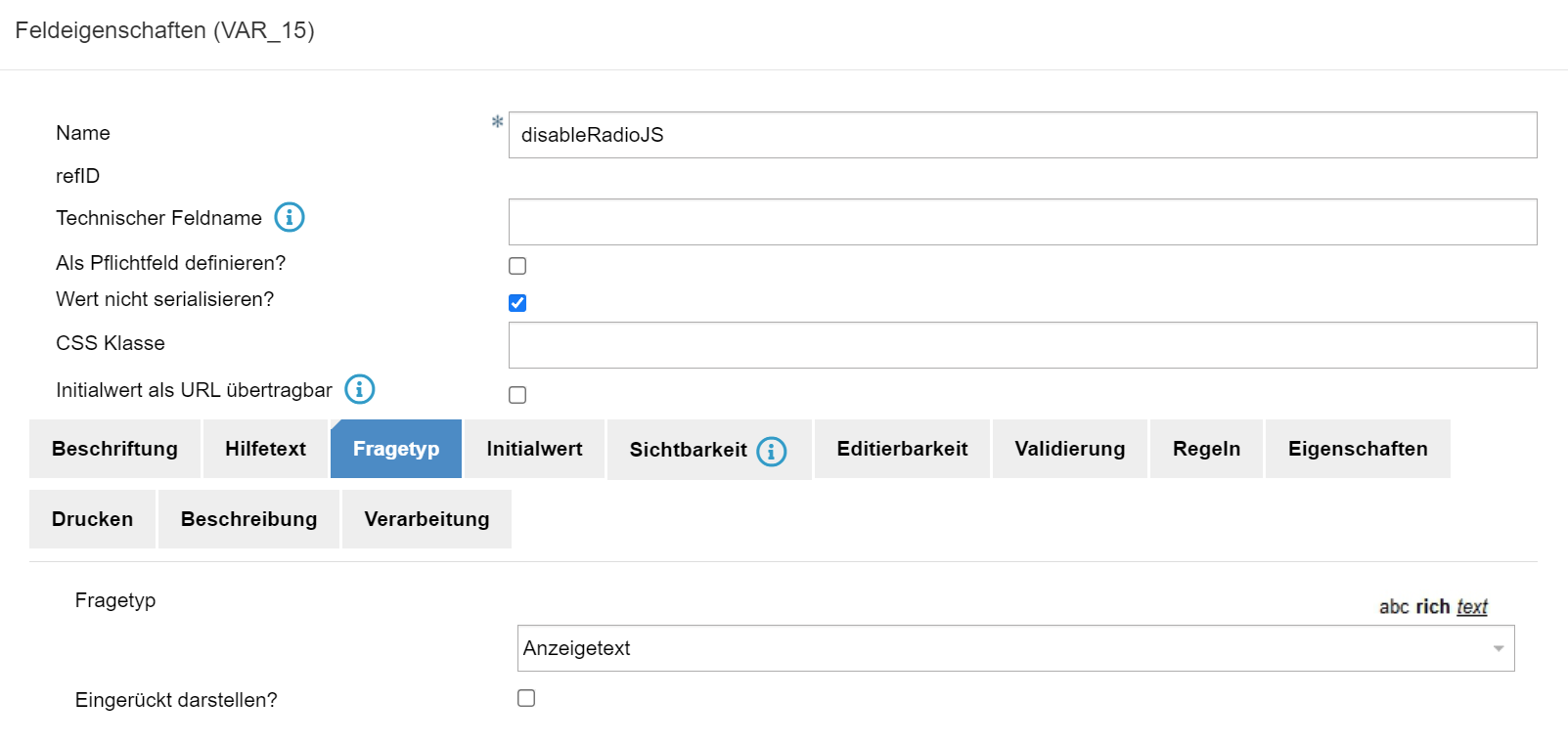1568x744 pixels.
Task: Uncheck Wert nicht serialisieren checkbox
Action: tap(517, 303)
